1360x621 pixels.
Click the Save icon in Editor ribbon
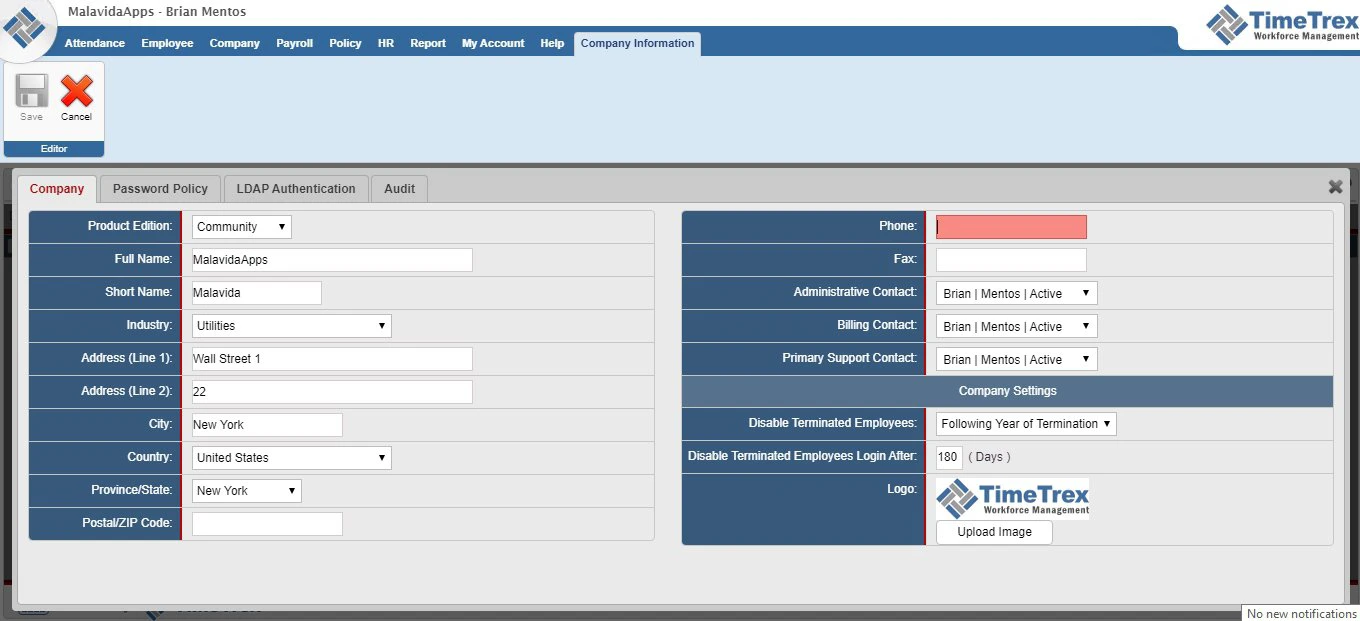(x=31, y=91)
